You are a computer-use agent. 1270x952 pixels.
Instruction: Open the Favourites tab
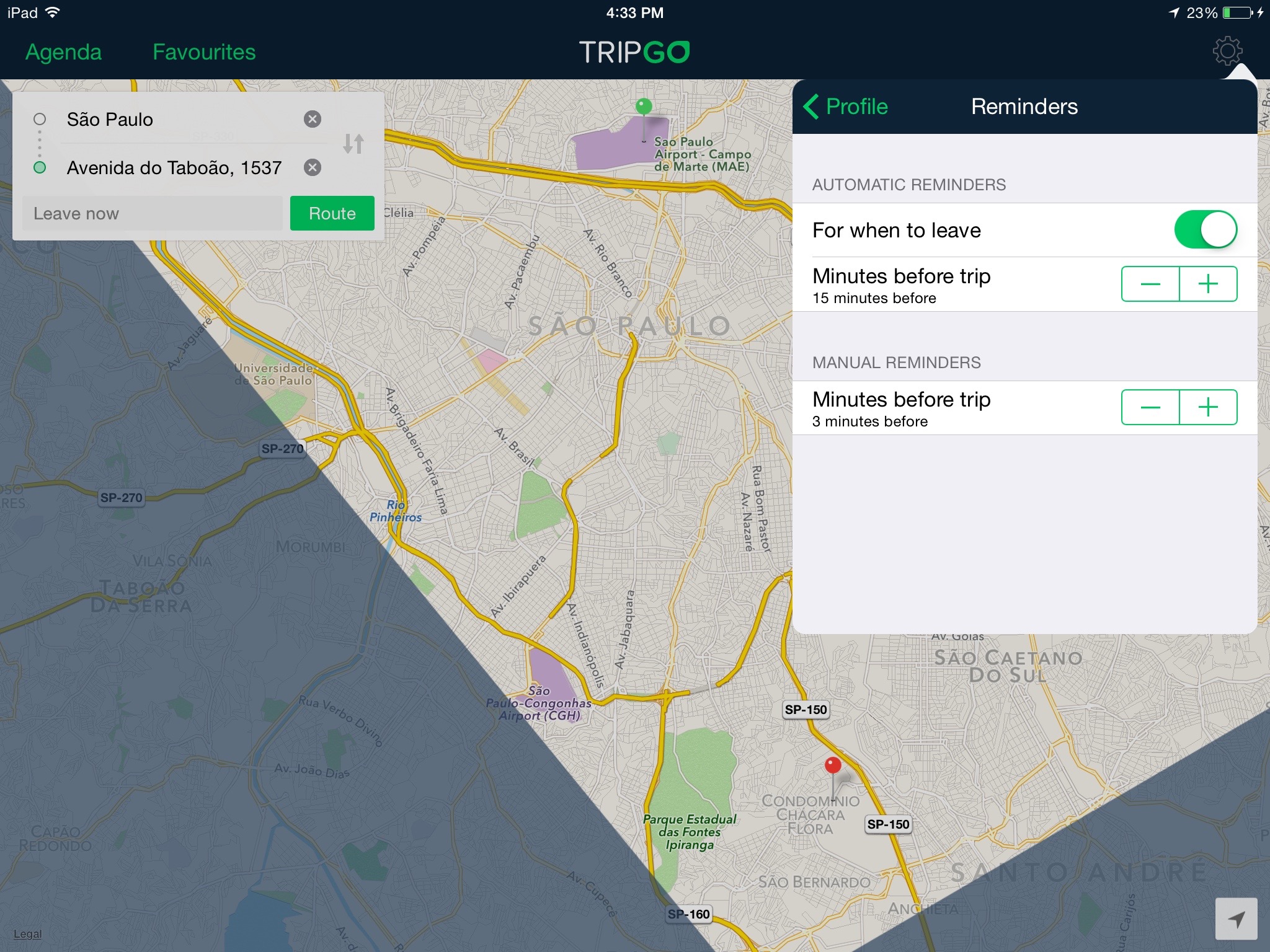point(204,52)
